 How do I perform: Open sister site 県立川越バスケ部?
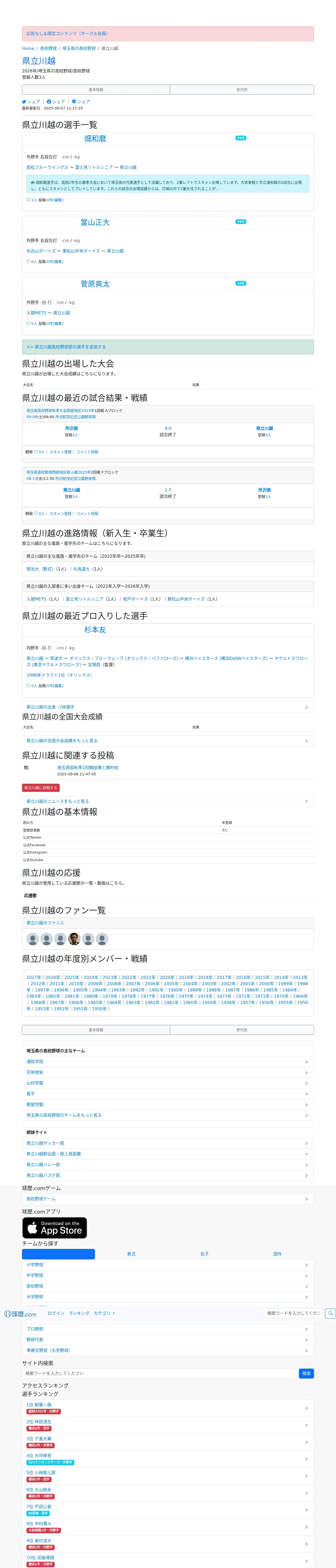168,1175
